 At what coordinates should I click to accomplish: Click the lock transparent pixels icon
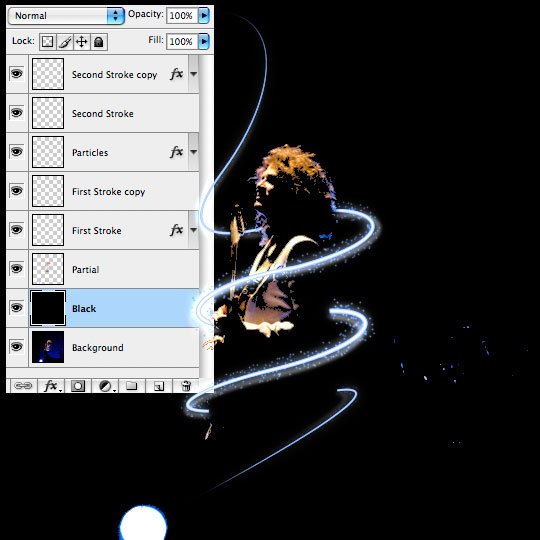click(48, 42)
